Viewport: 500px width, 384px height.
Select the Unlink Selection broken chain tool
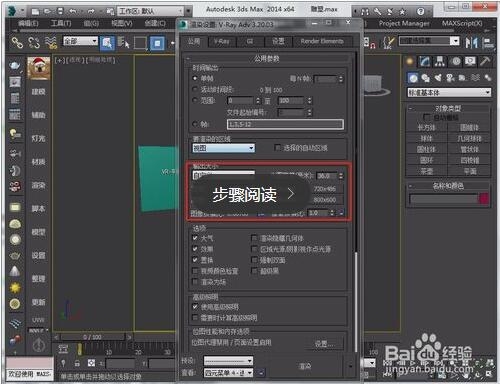[x=34, y=42]
